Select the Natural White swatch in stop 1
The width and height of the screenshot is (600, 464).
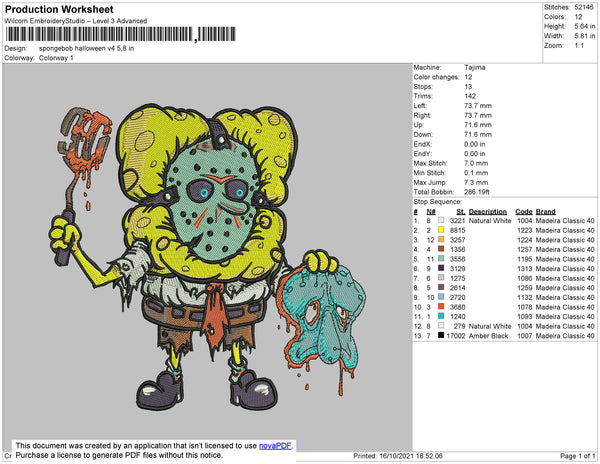pyautogui.click(x=441, y=221)
